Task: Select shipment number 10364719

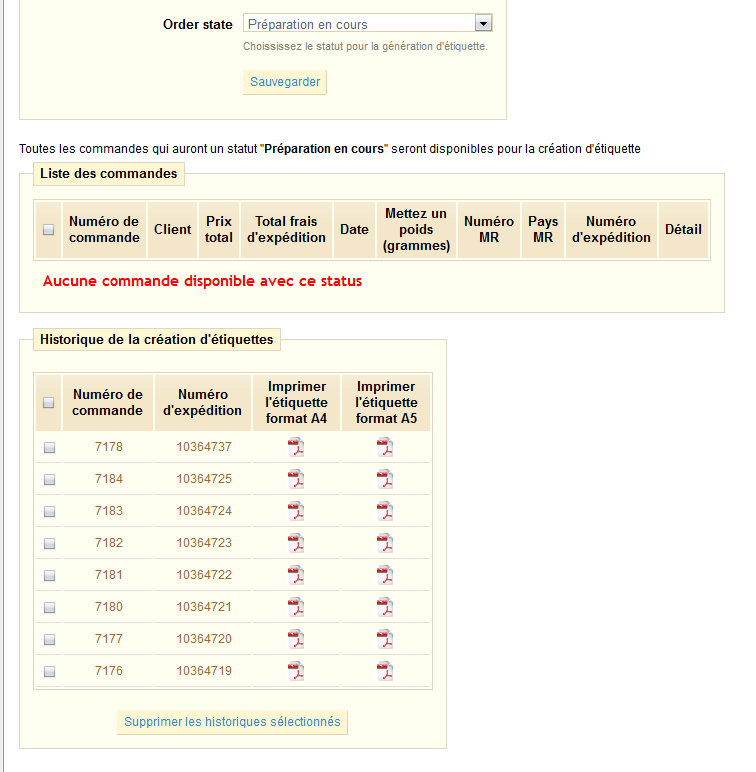Action: coord(204,671)
